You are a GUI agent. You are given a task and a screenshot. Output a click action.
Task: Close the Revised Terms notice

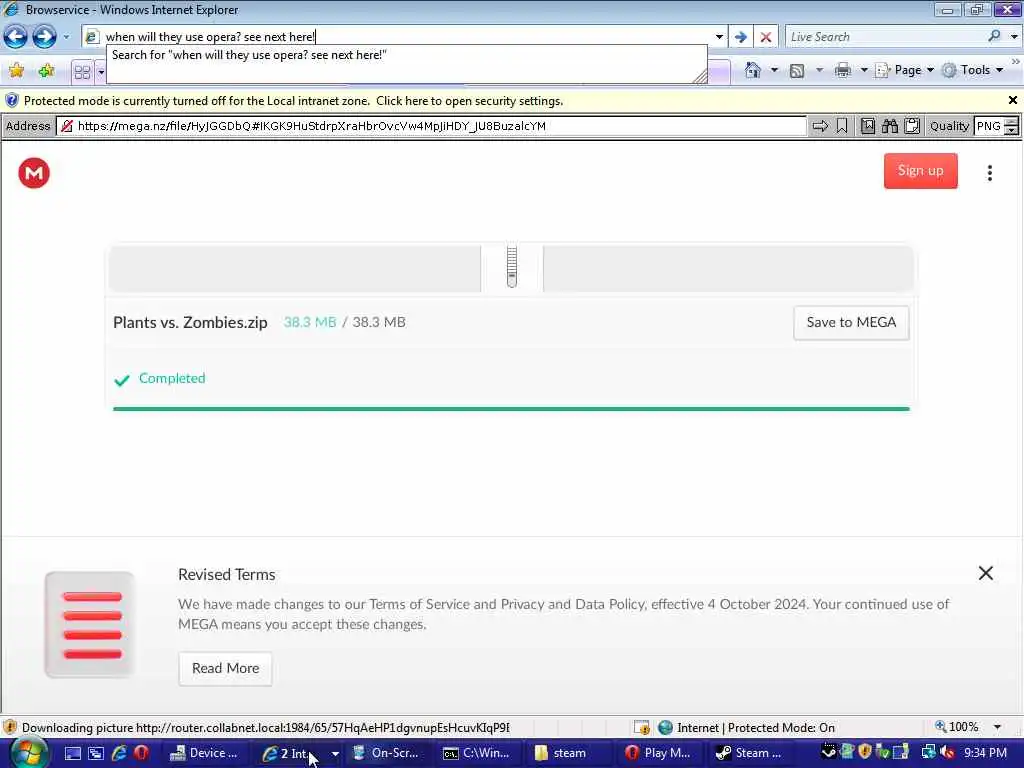(x=985, y=573)
